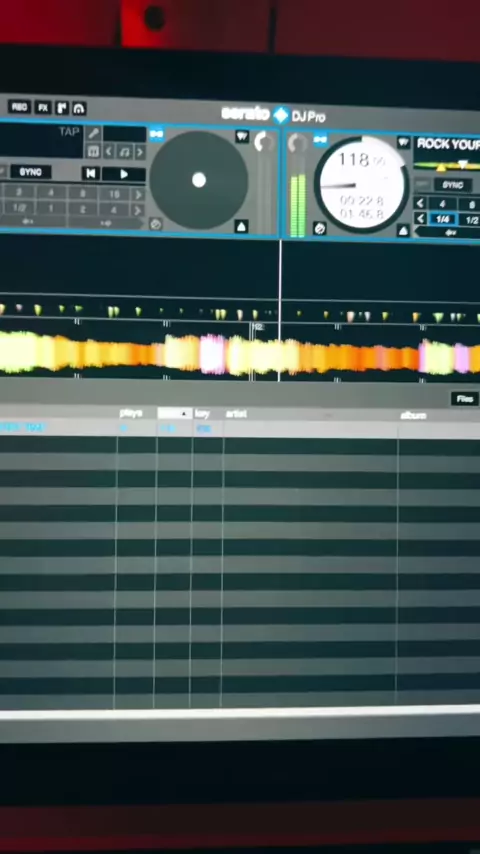Image resolution: width=480 pixels, height=854 pixels.
Task: Open the REC recording panel
Action: [19, 106]
